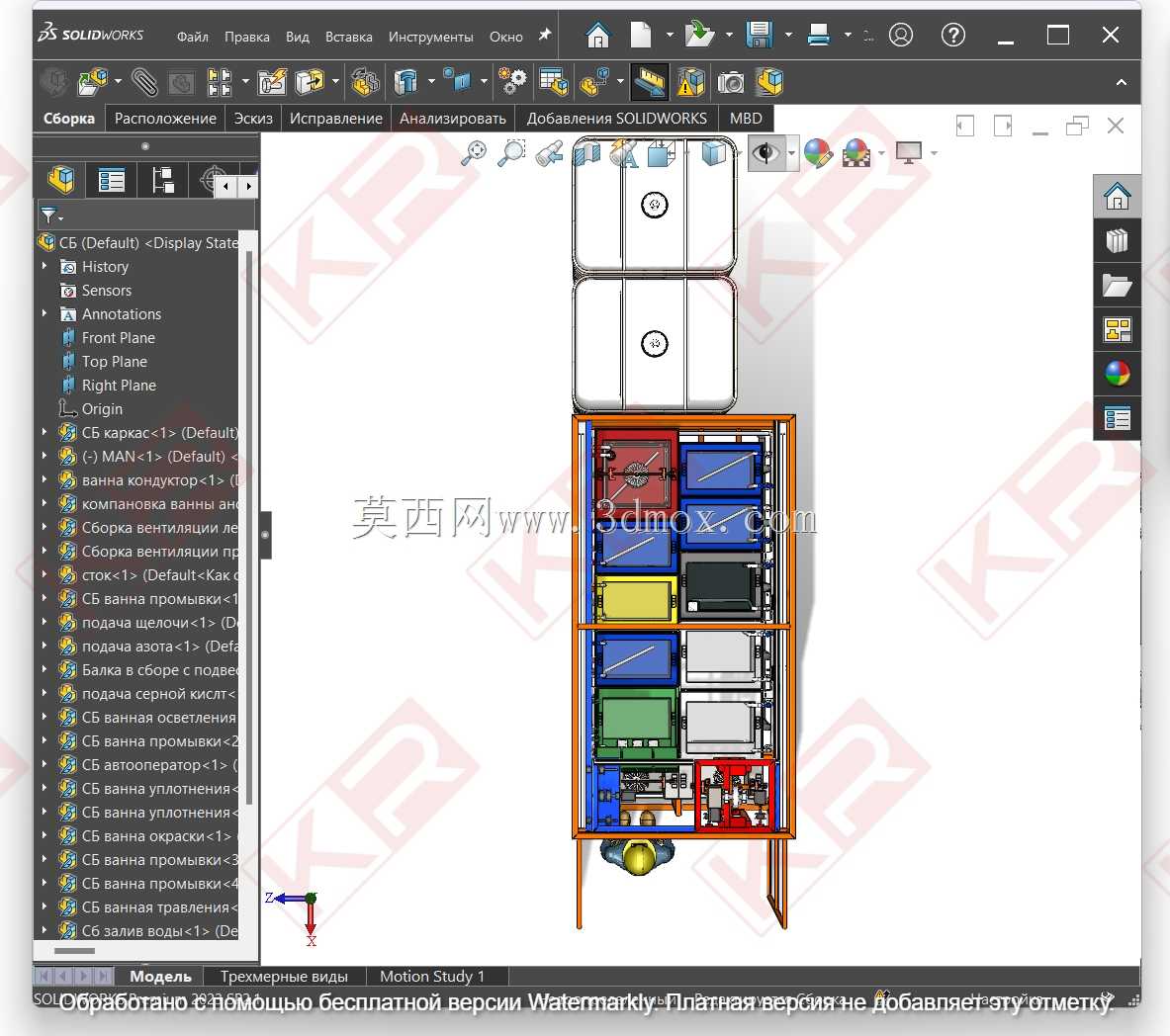Click the Print icon

[x=819, y=35]
